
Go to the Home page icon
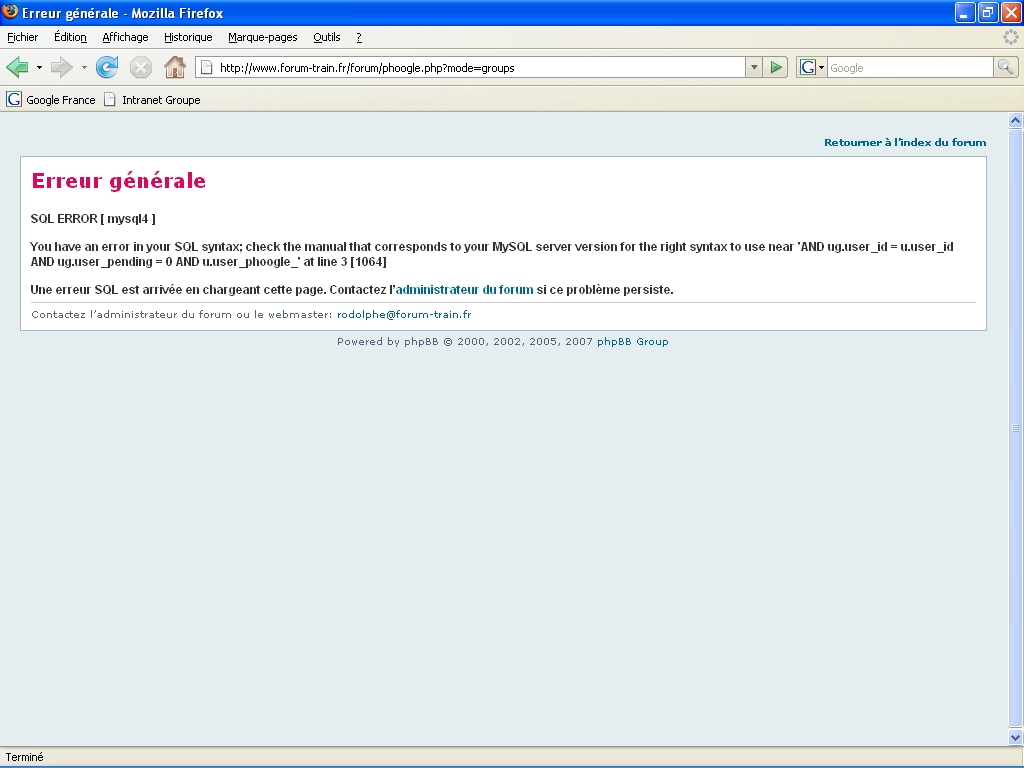174,67
